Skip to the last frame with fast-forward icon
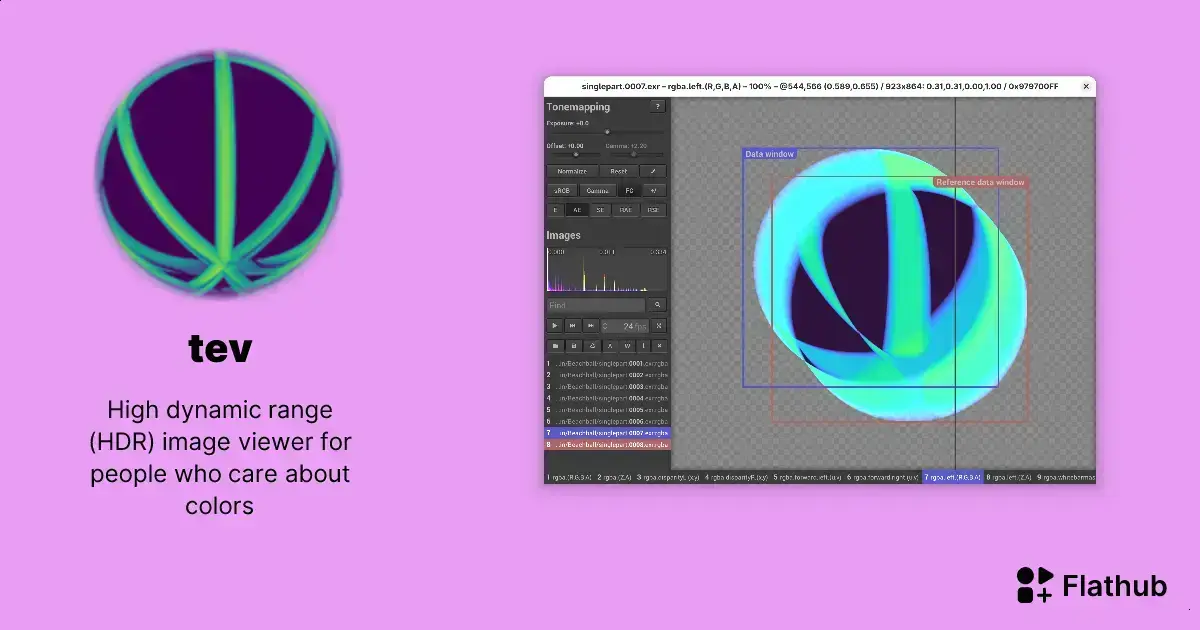Viewport: 1200px width, 630px height. click(591, 325)
